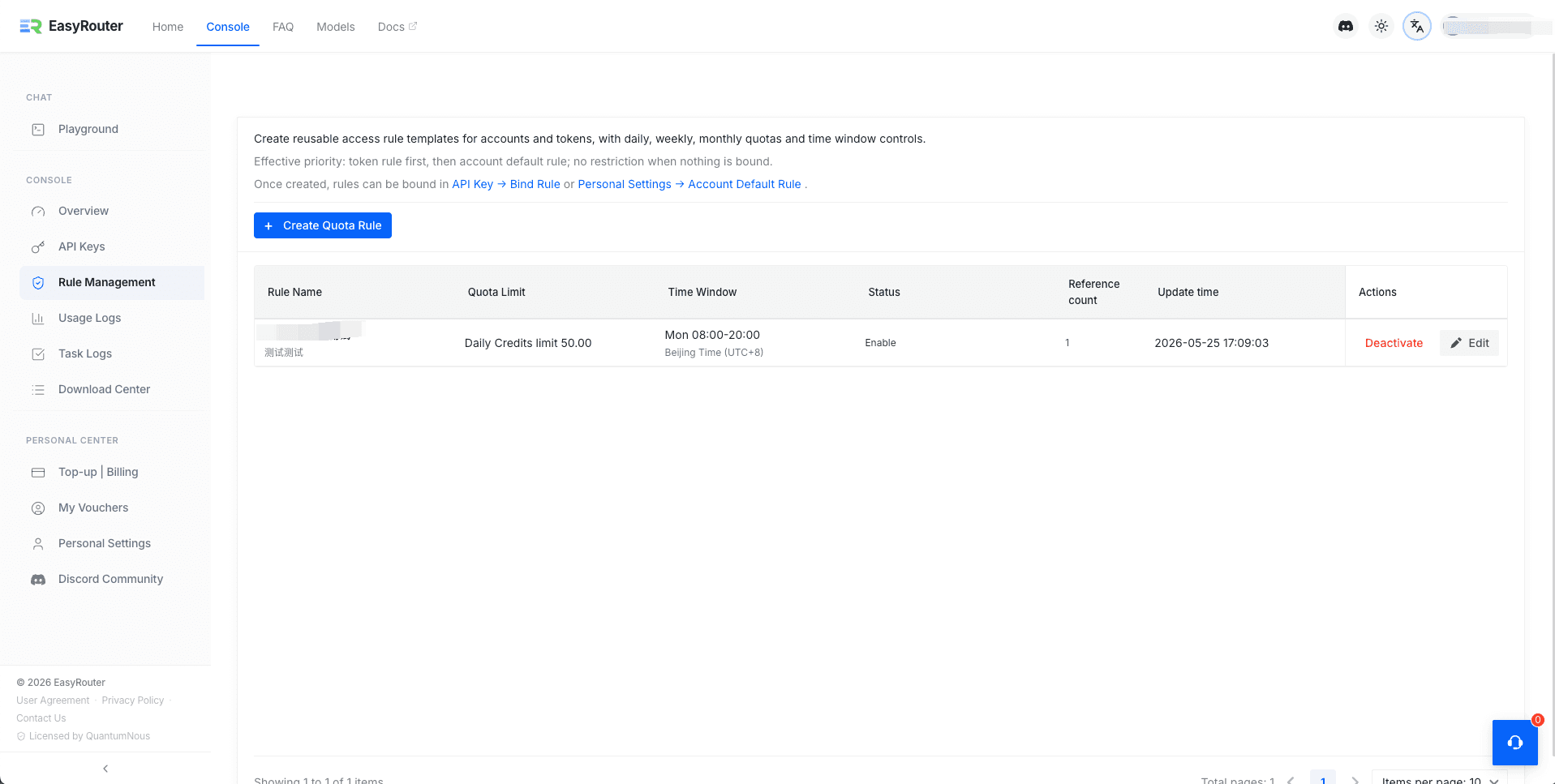1555x784 pixels.
Task: Toggle the light/dark theme sun icon
Action: tap(1381, 26)
